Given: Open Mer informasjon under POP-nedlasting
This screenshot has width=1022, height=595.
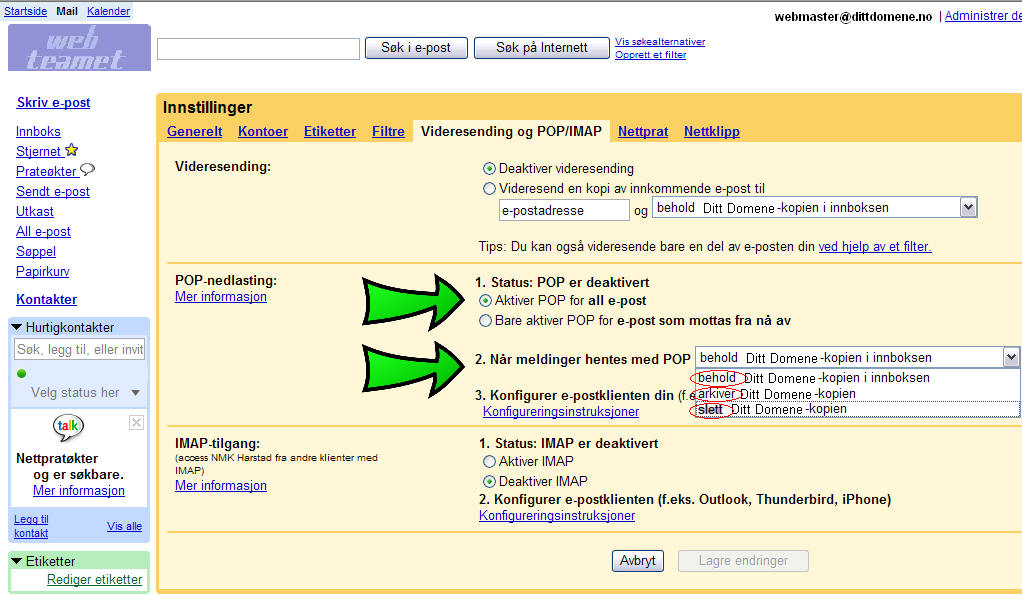Looking at the screenshot, I should [x=220, y=297].
